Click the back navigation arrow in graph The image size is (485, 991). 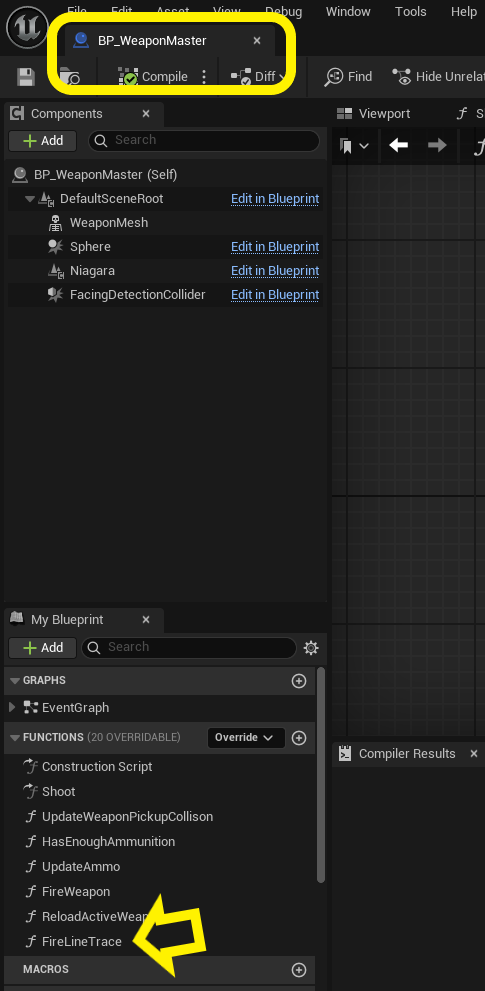pos(398,145)
